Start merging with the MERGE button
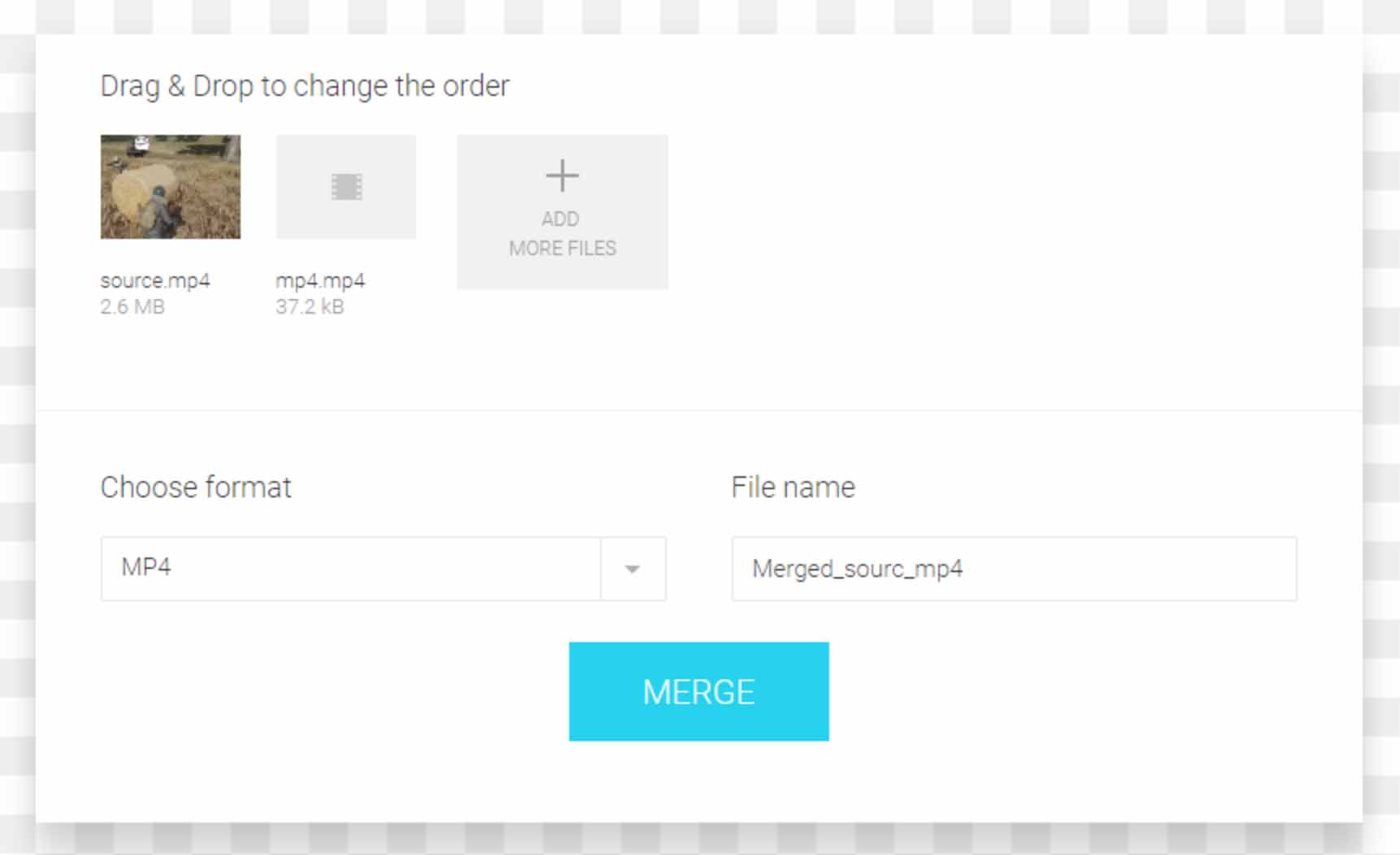This screenshot has width=1400, height=855. tap(699, 692)
